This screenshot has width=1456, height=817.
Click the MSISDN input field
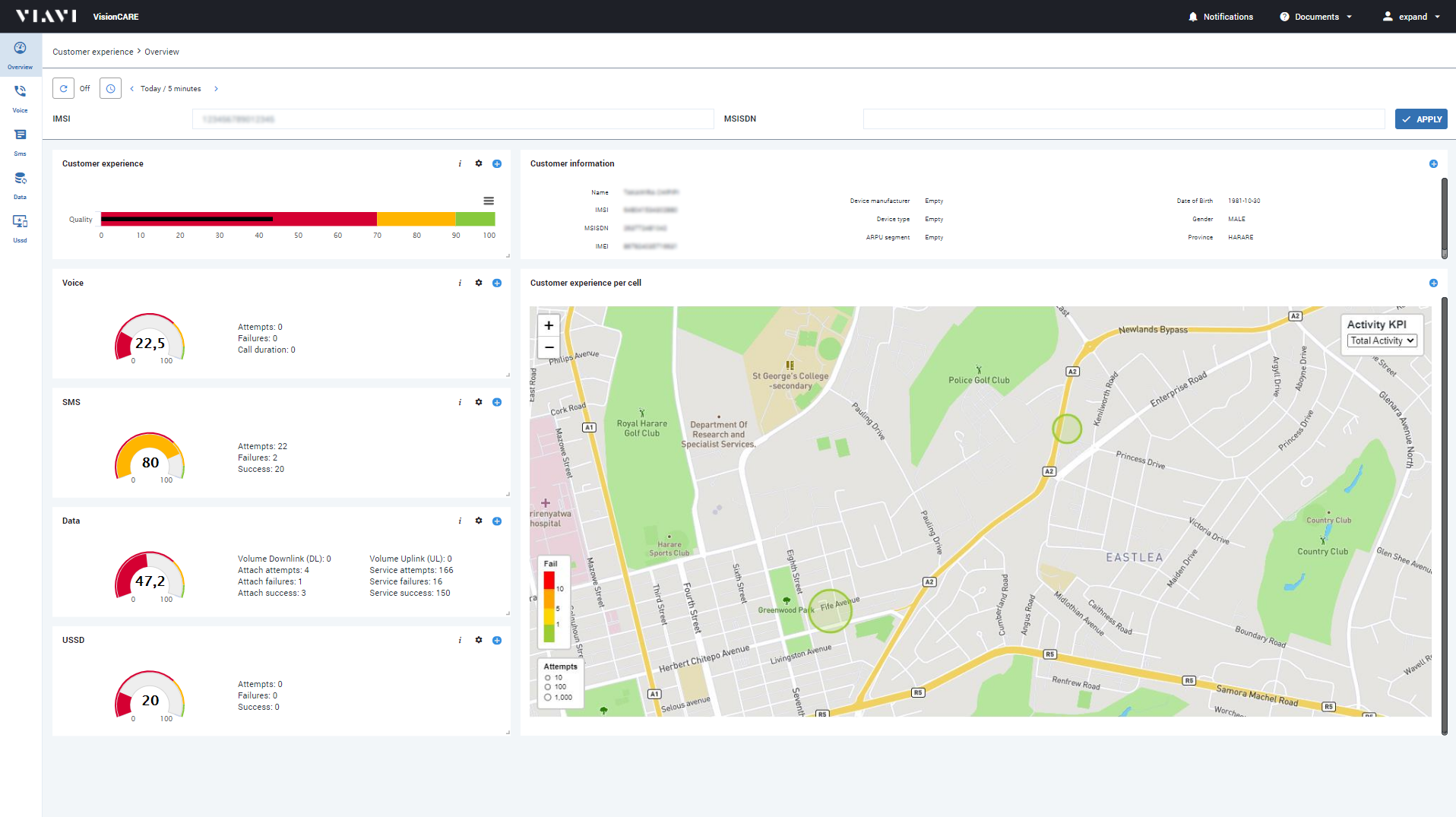click(x=1123, y=119)
